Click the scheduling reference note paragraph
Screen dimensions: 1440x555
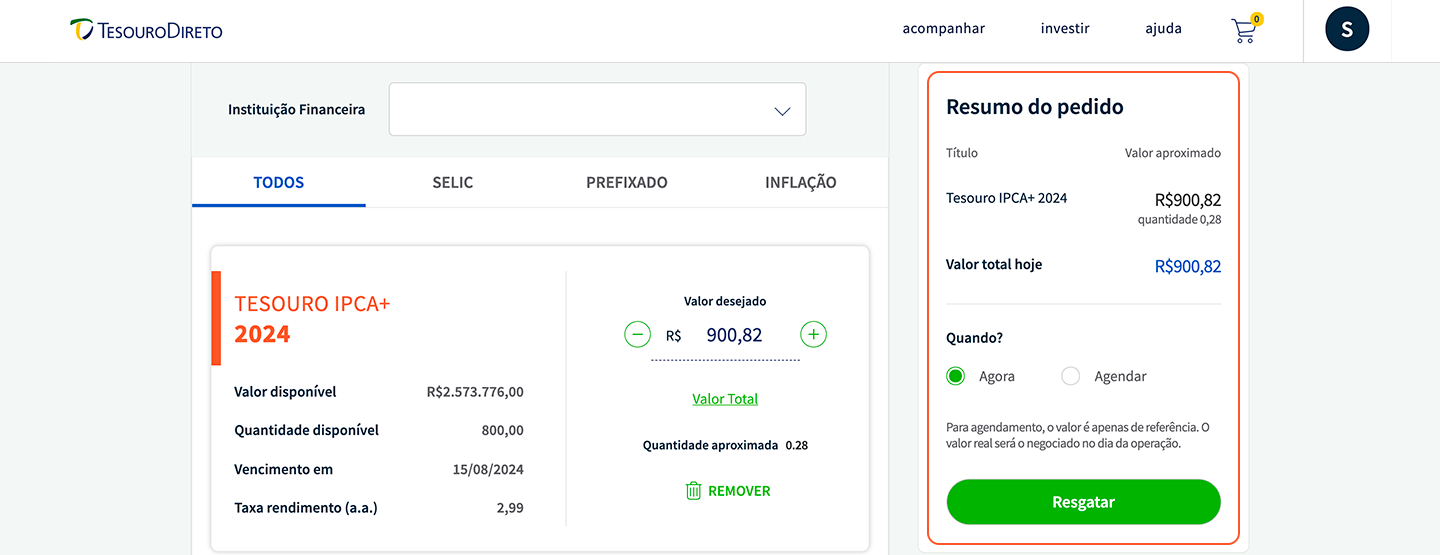click(1078, 435)
